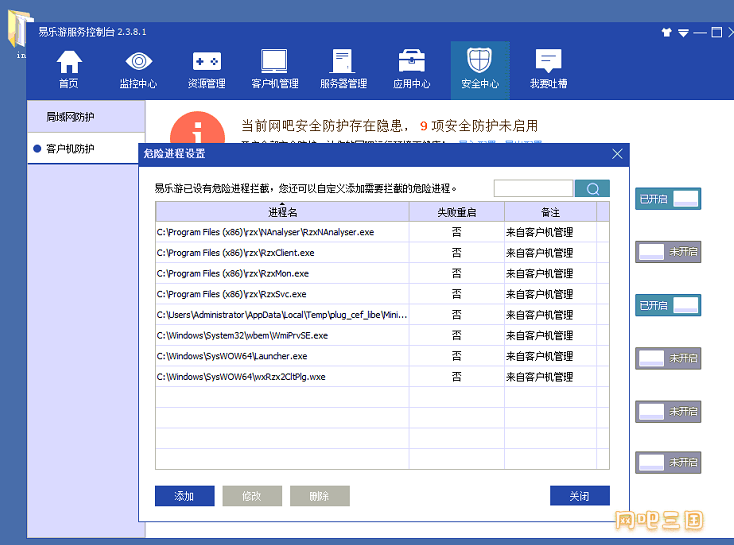Select the WmiPrvSE.exe process row
The width and height of the screenshot is (734, 545).
[382, 335]
